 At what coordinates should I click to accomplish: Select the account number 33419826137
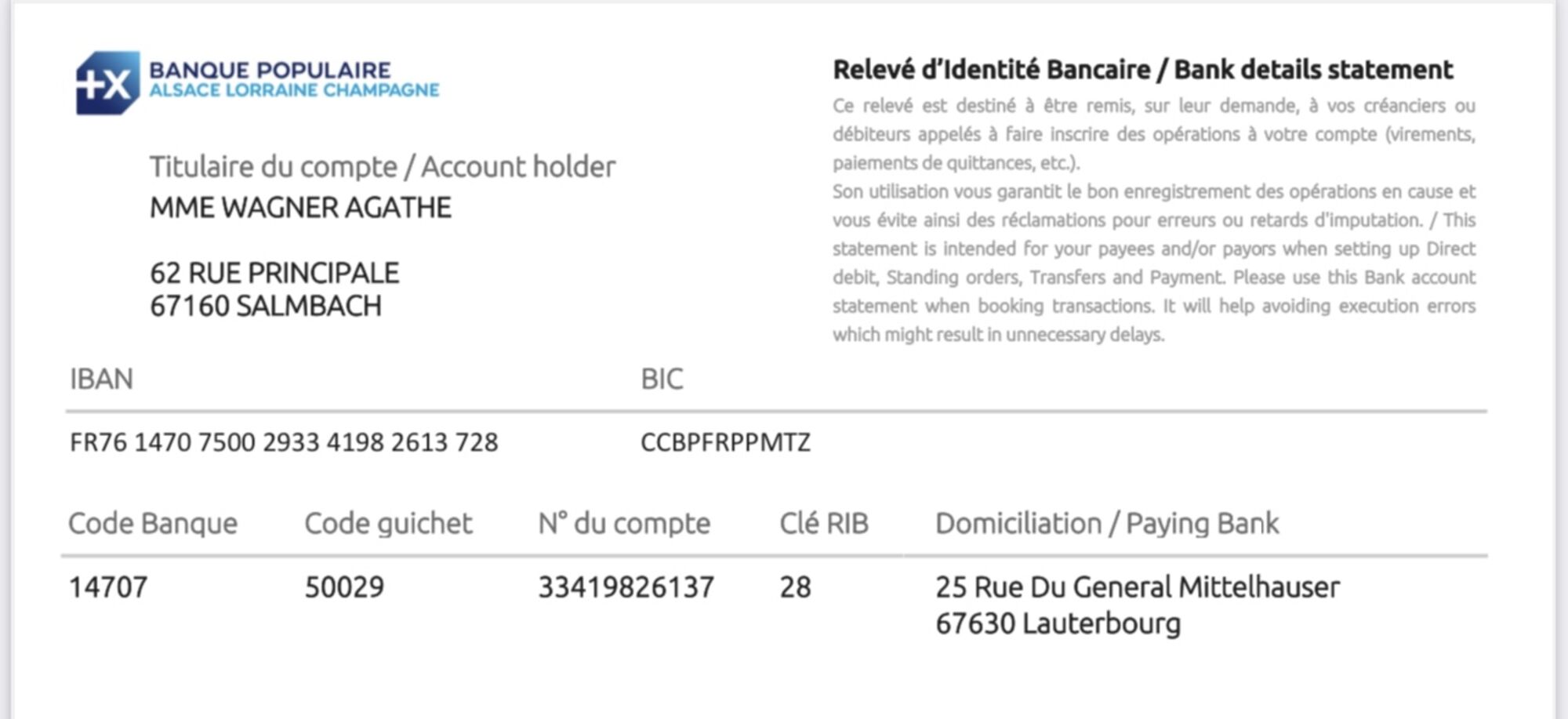(x=626, y=587)
